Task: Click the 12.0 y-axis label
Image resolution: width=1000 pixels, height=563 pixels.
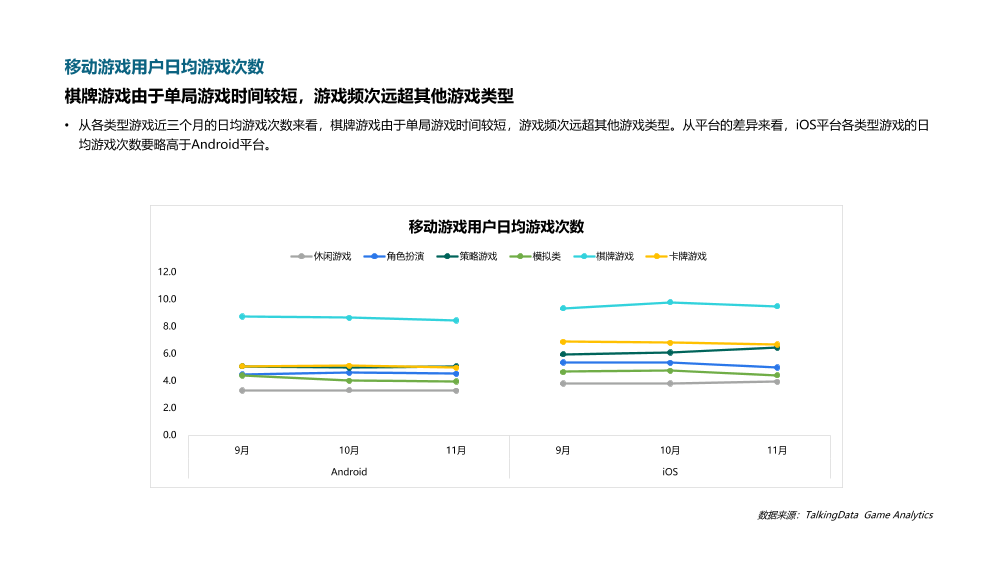Action: [167, 272]
